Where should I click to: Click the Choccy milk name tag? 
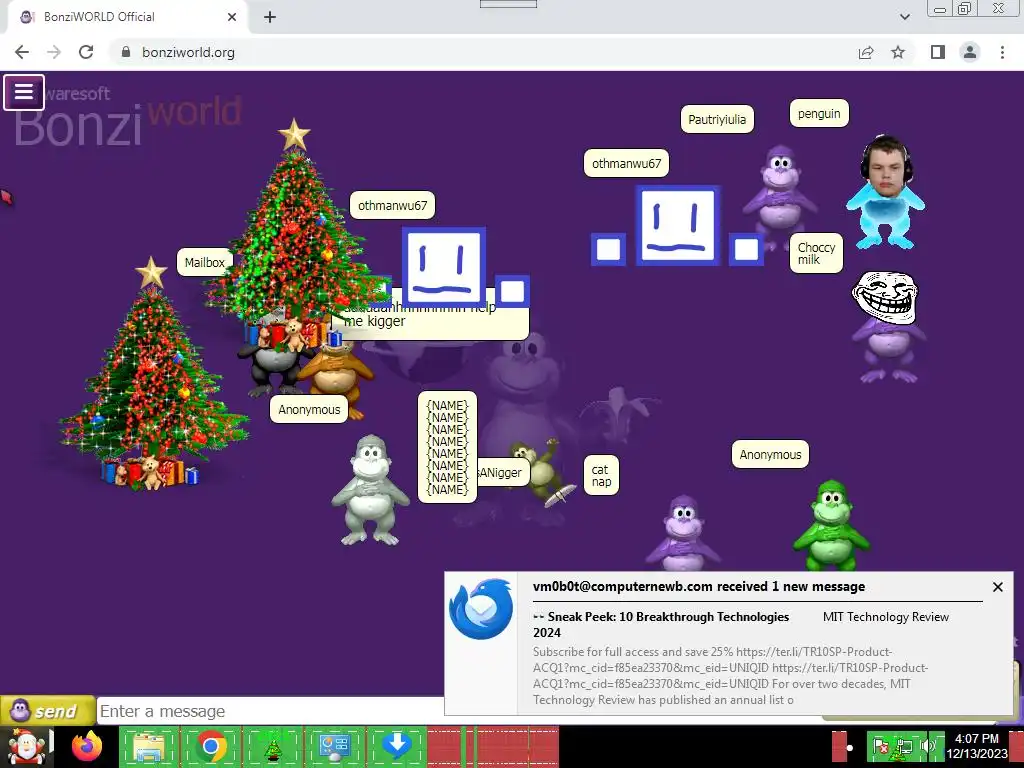816,253
